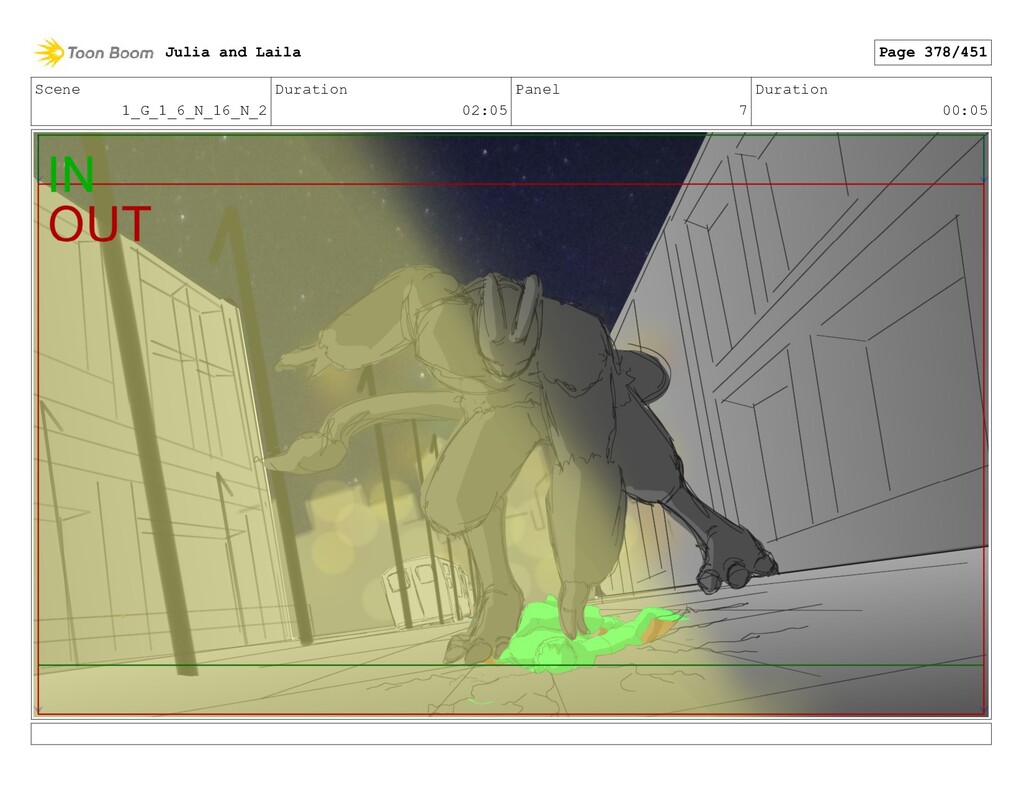Screen dimensions: 1024x791
Task: Click the scene duration value '02:05'
Action: 485,110
